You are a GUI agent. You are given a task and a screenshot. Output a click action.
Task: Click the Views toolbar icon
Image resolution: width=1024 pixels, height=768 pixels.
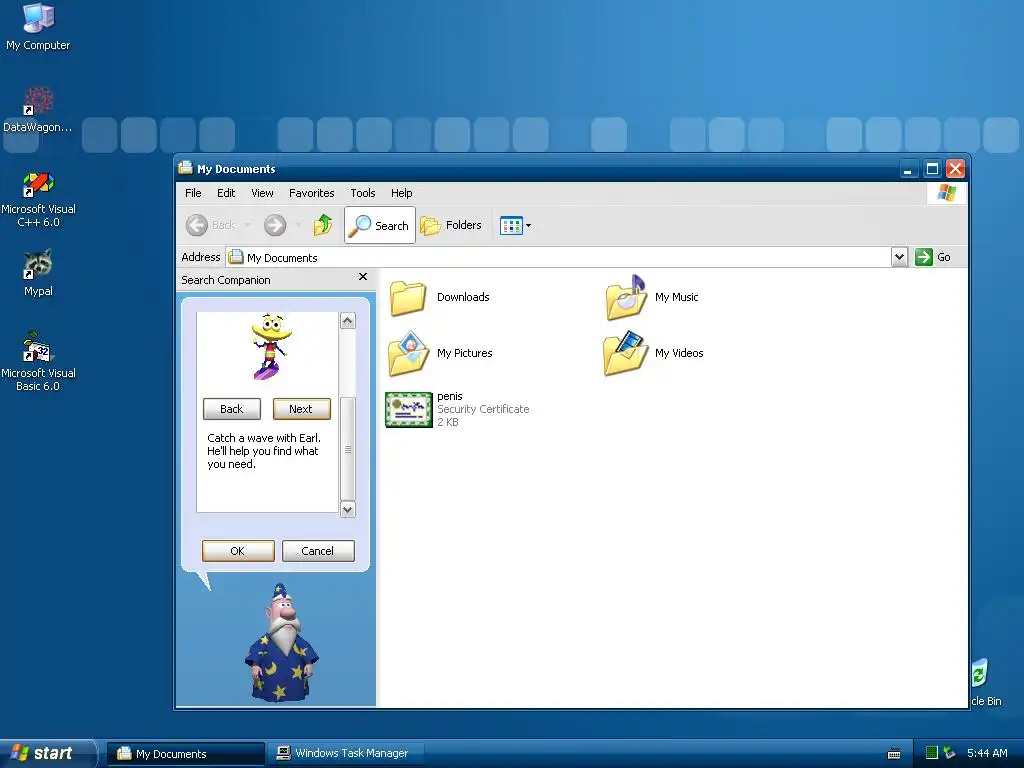click(x=511, y=226)
